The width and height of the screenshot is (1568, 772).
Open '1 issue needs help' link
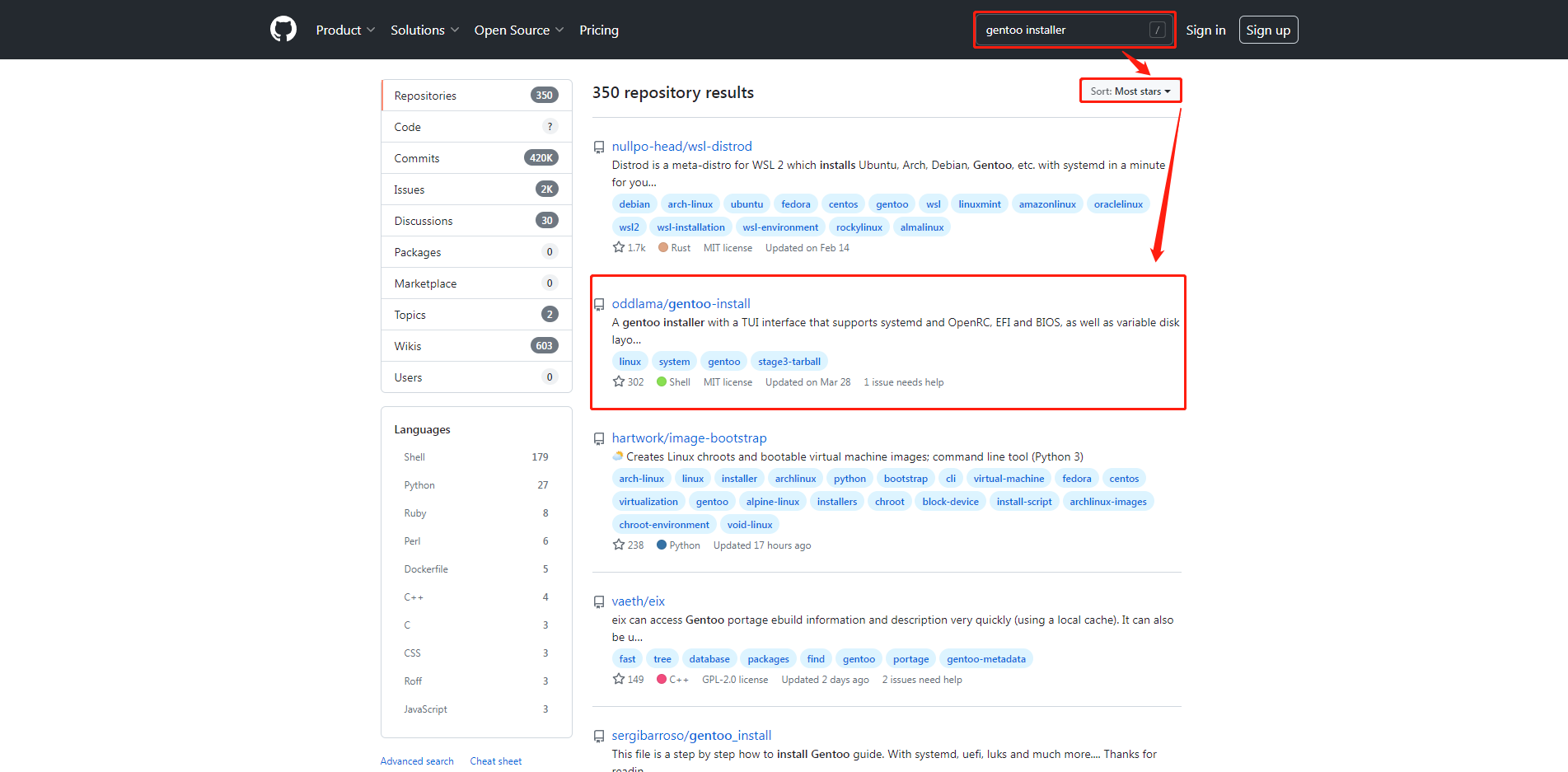904,382
